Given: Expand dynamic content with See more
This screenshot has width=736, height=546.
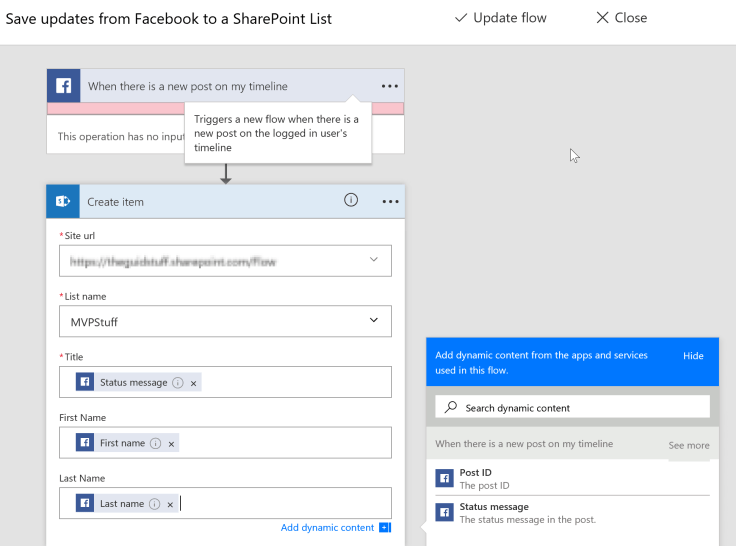Looking at the screenshot, I should [x=688, y=445].
